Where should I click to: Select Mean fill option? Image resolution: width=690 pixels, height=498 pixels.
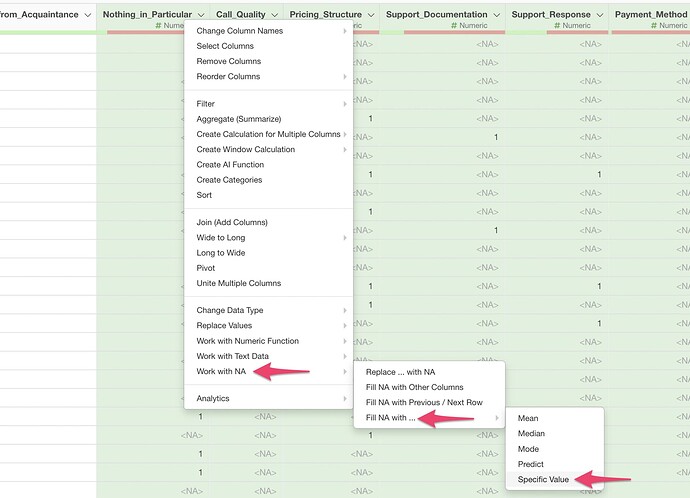coord(528,418)
